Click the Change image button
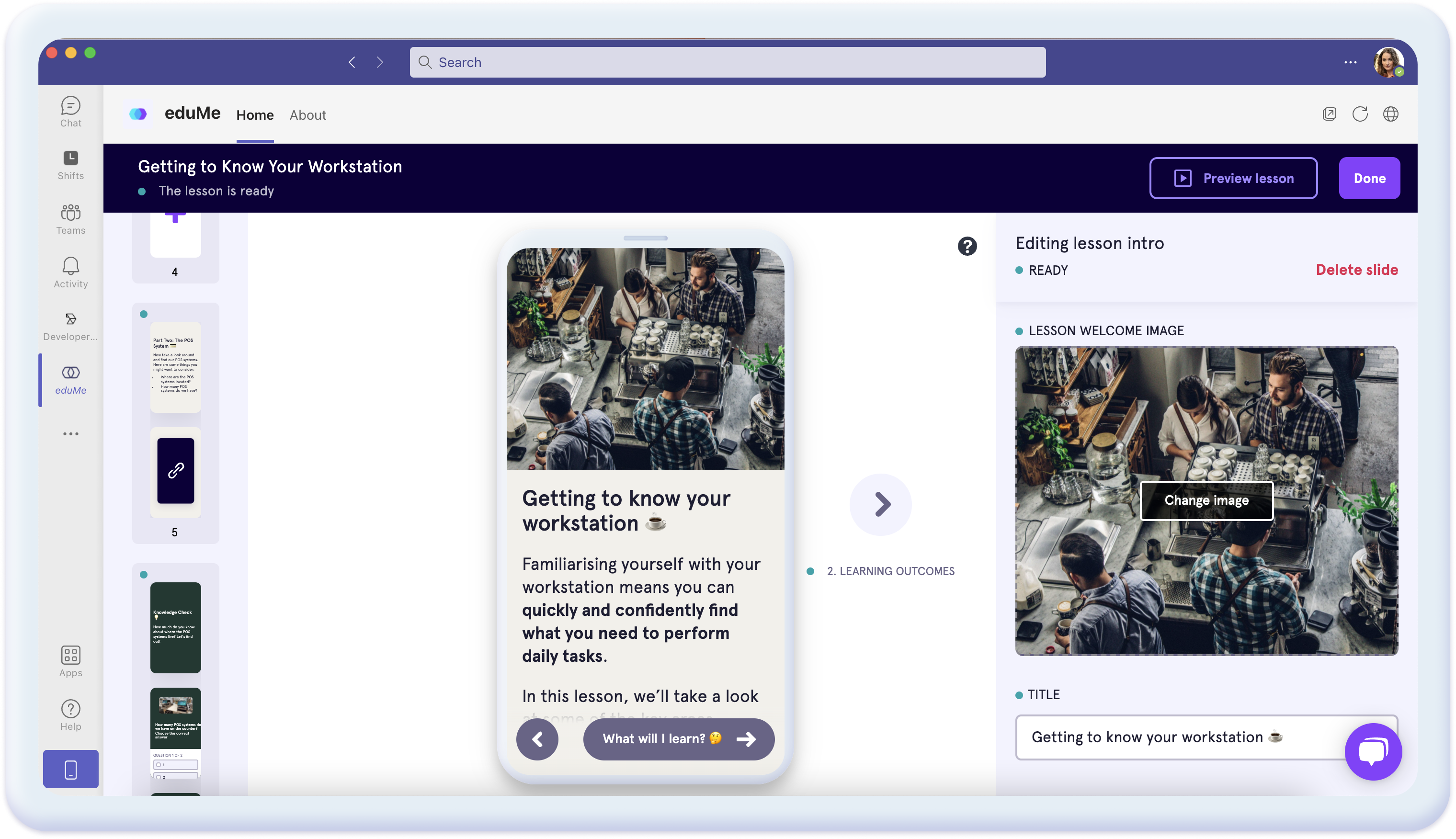 1206,500
